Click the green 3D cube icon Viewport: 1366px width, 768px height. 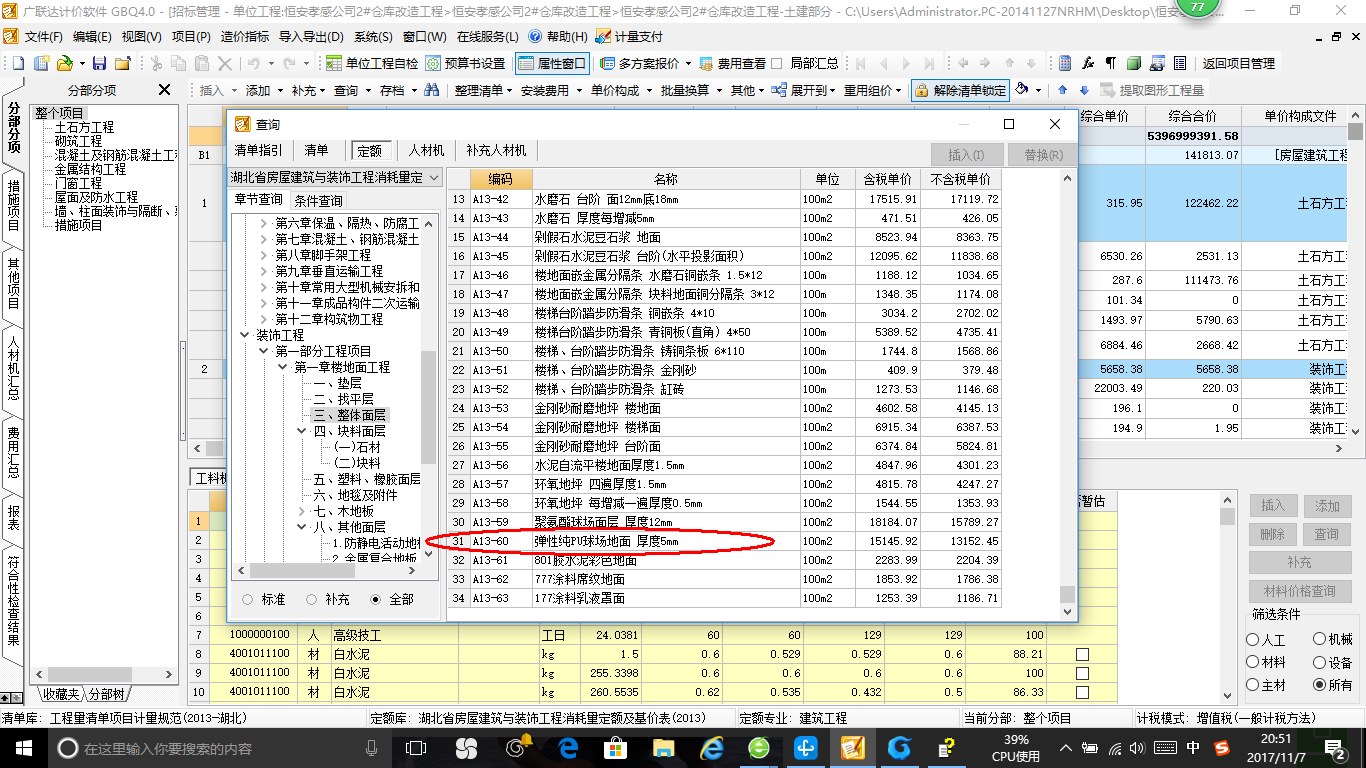coord(1133,63)
